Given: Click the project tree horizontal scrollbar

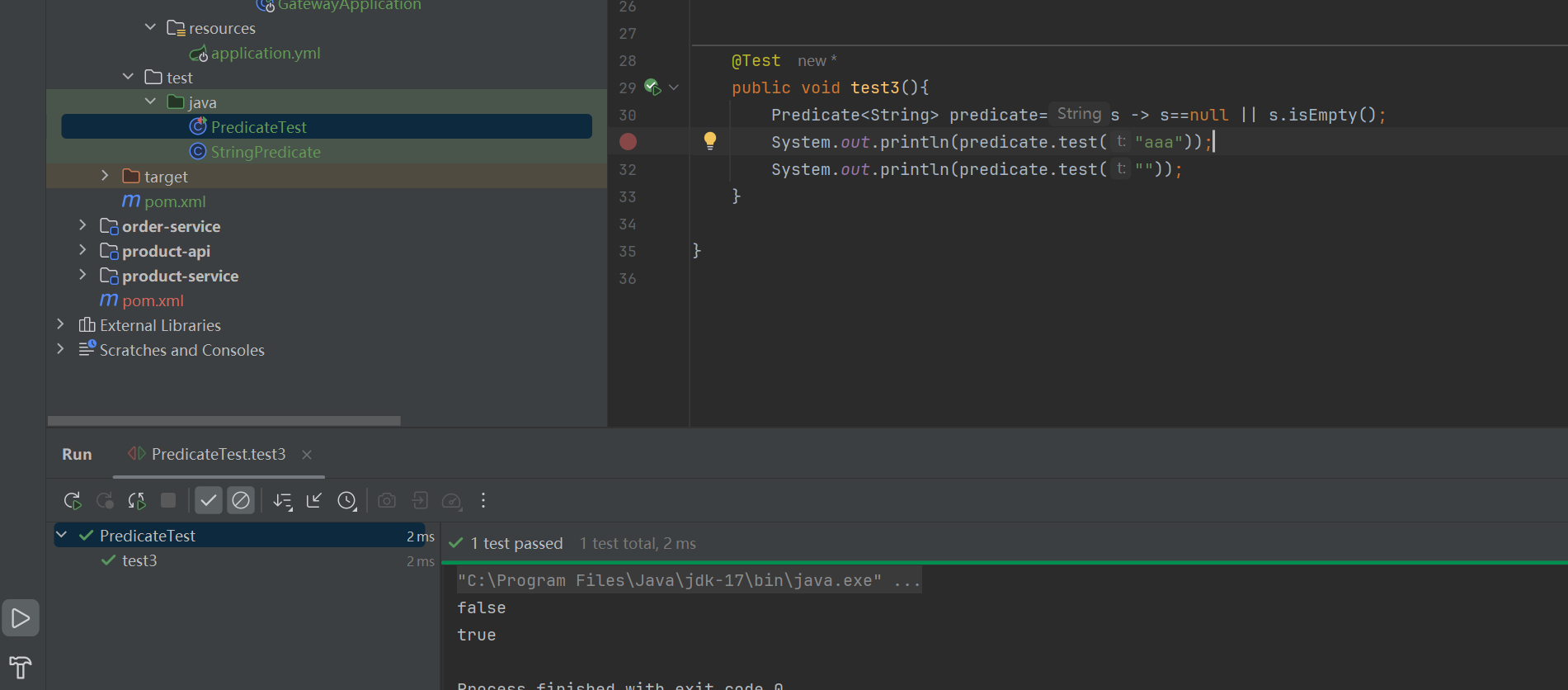Looking at the screenshot, I should click(x=224, y=421).
